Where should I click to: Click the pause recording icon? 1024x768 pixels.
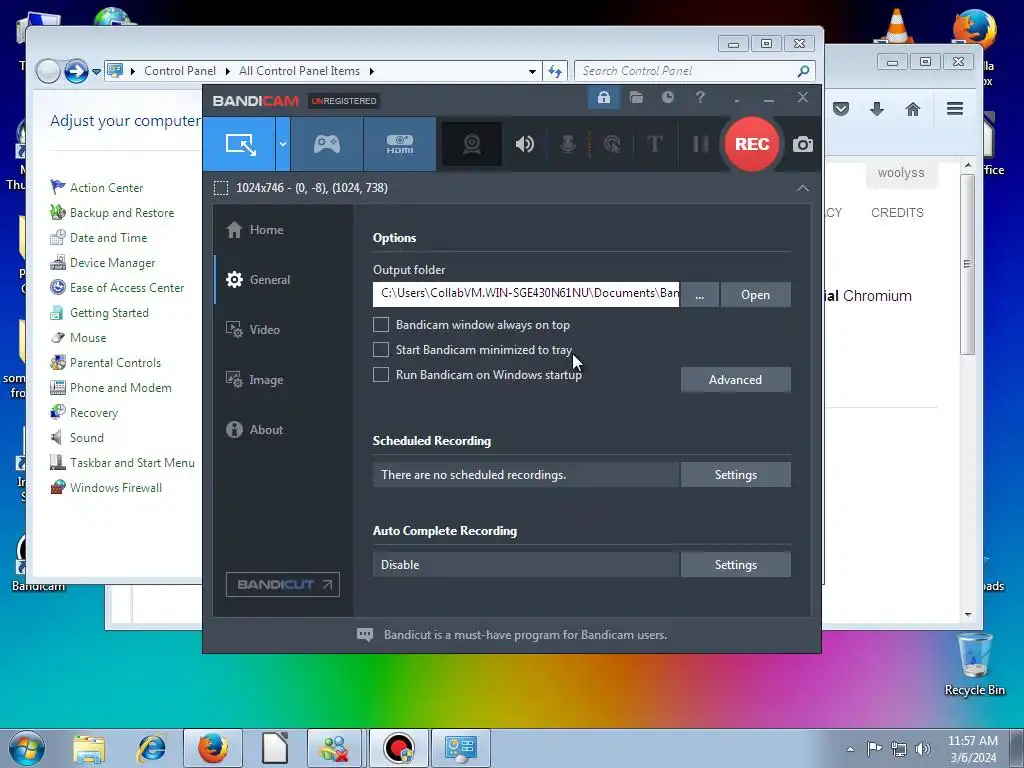click(x=701, y=144)
